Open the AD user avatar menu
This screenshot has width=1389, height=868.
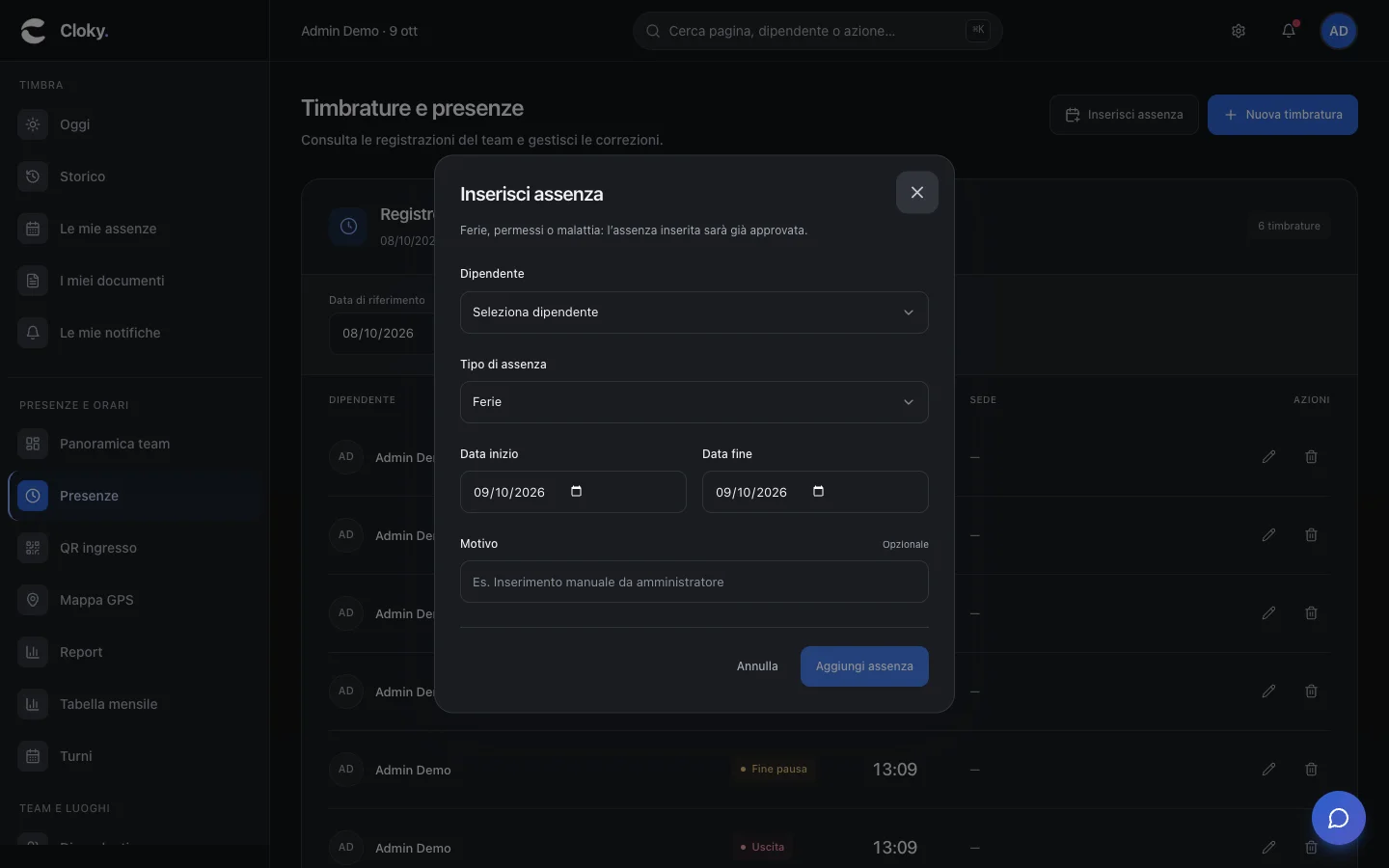[x=1339, y=31]
